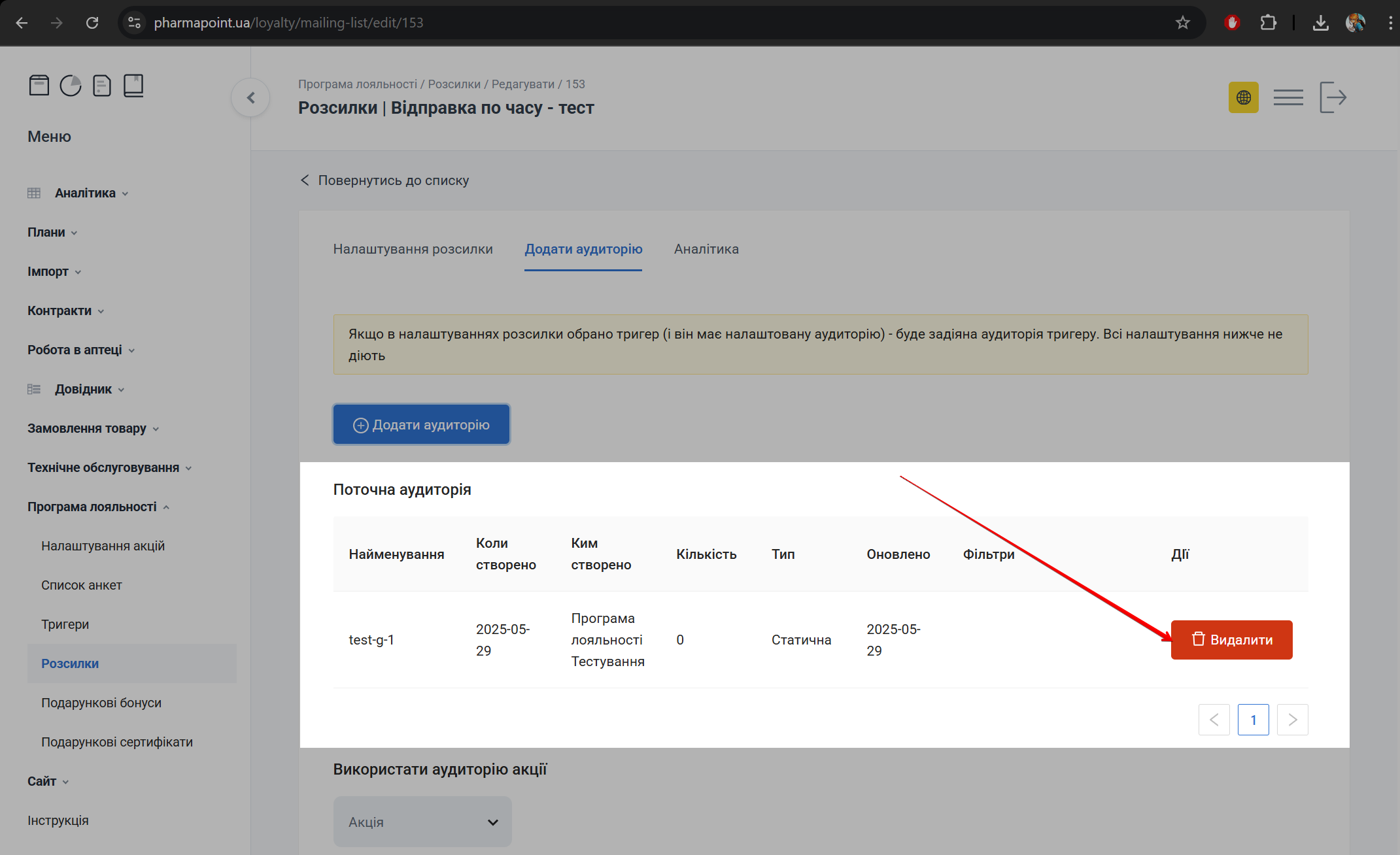
Task: Open the Акція dropdown
Action: coord(422,822)
